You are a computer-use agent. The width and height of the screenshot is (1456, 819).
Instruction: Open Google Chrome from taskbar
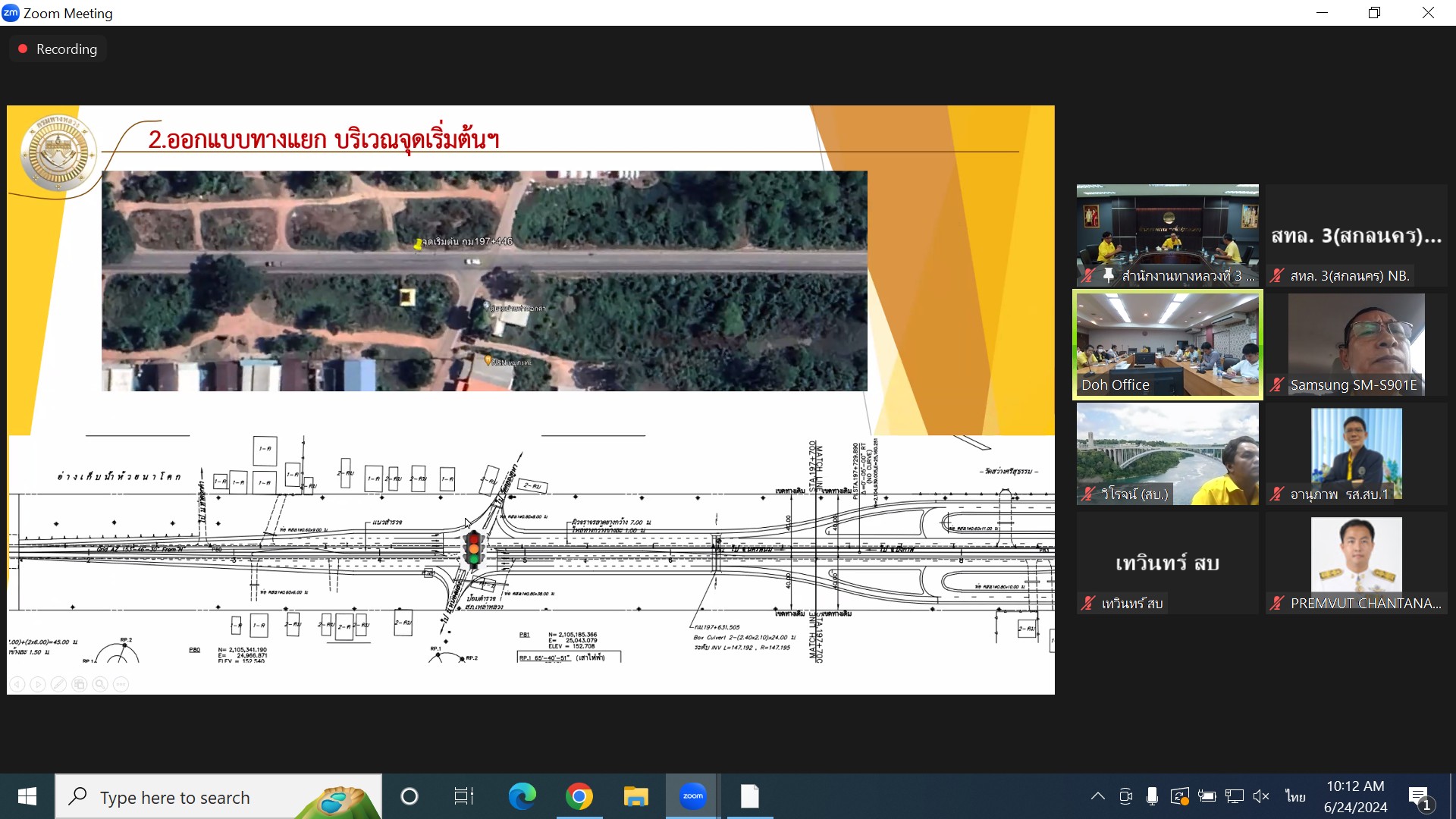point(579,796)
